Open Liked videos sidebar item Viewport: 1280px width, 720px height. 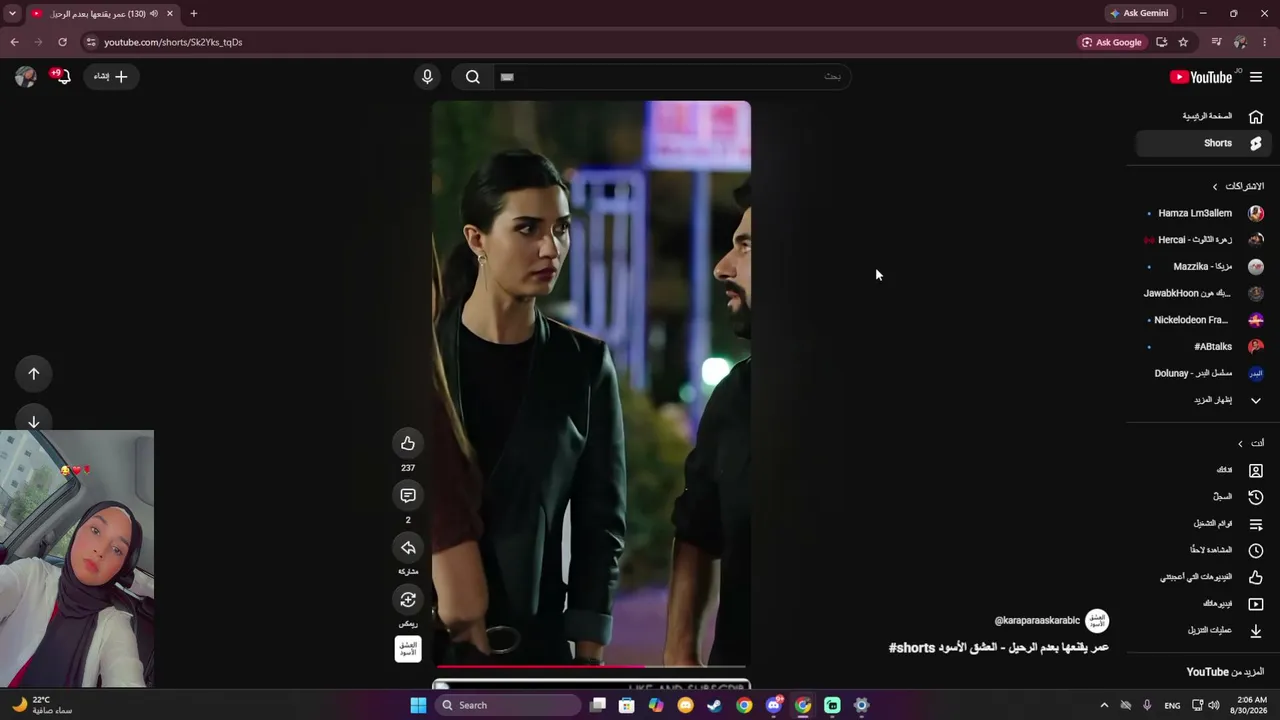[1203, 577]
